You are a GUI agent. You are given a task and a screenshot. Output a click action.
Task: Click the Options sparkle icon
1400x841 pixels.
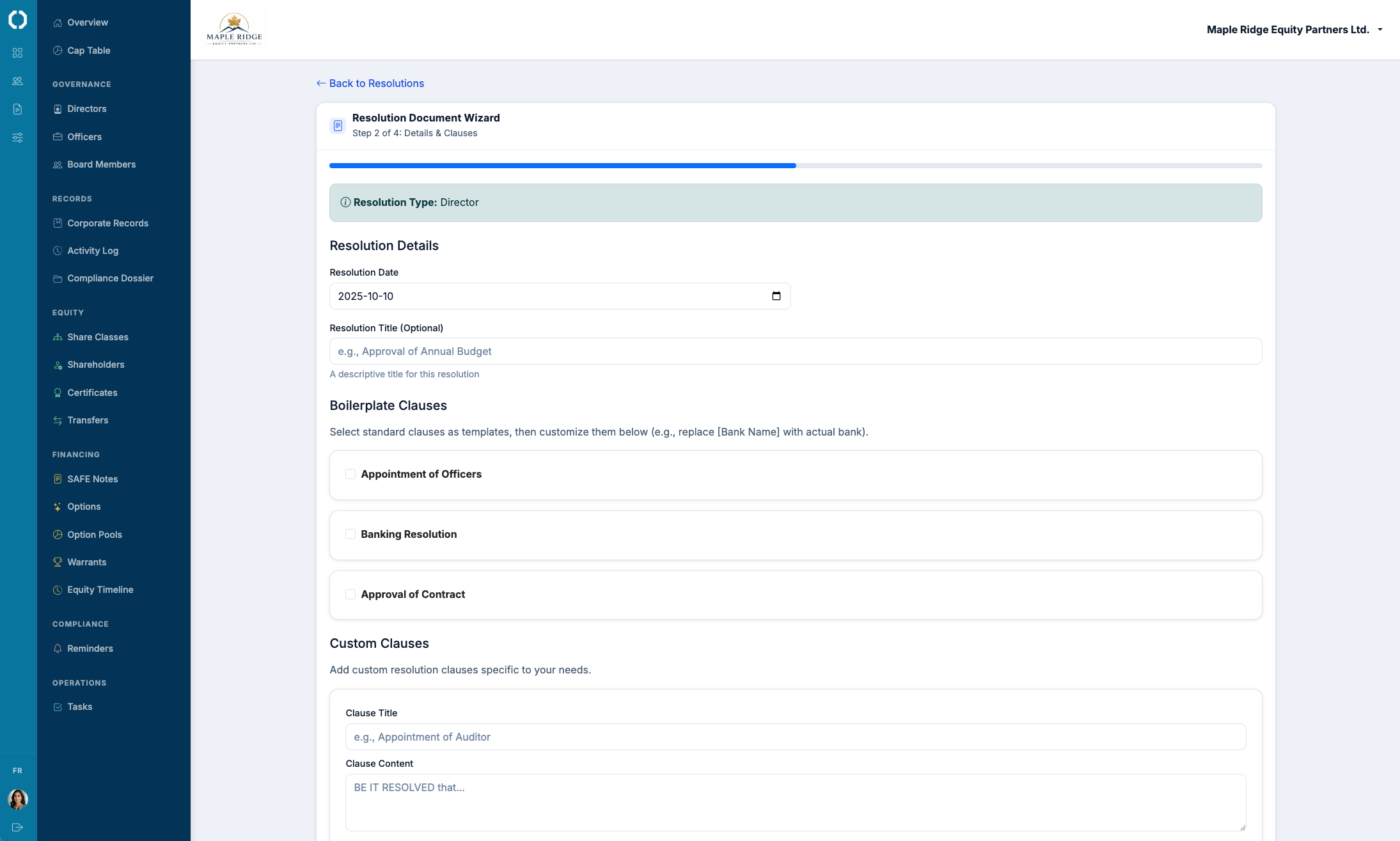point(58,507)
